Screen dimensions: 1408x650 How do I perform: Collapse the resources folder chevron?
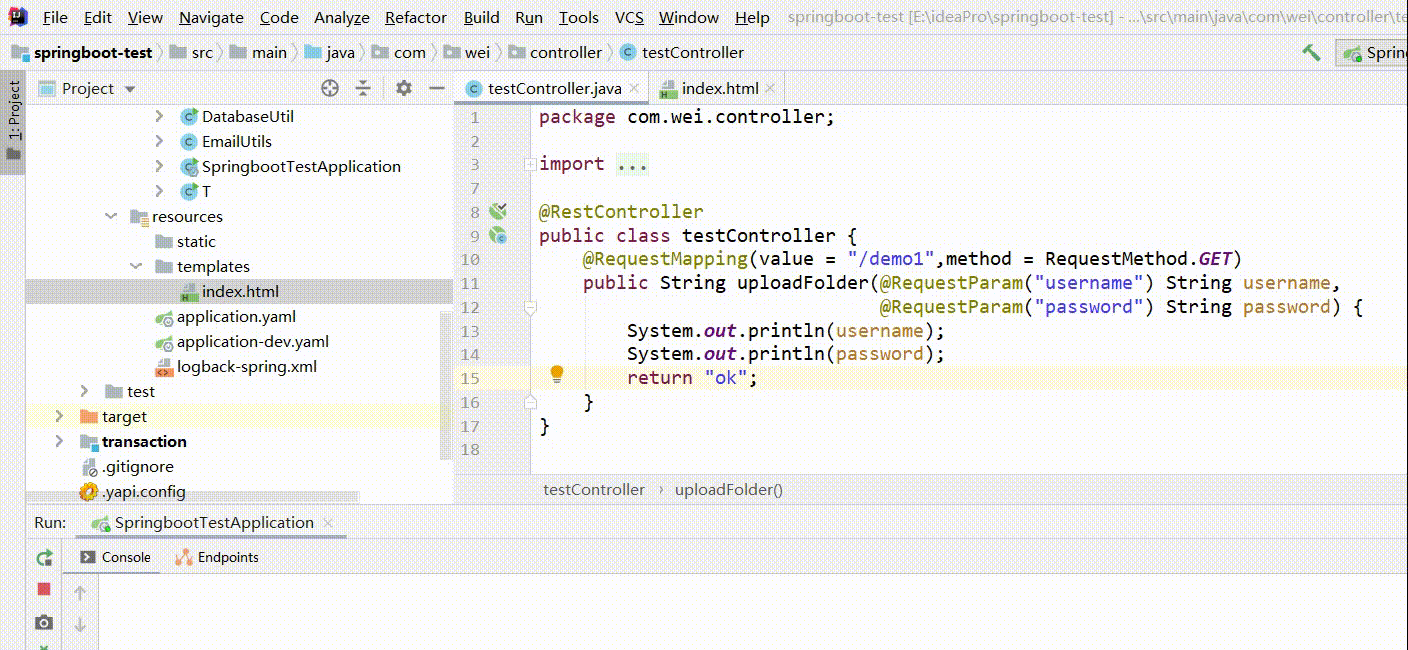[109, 216]
